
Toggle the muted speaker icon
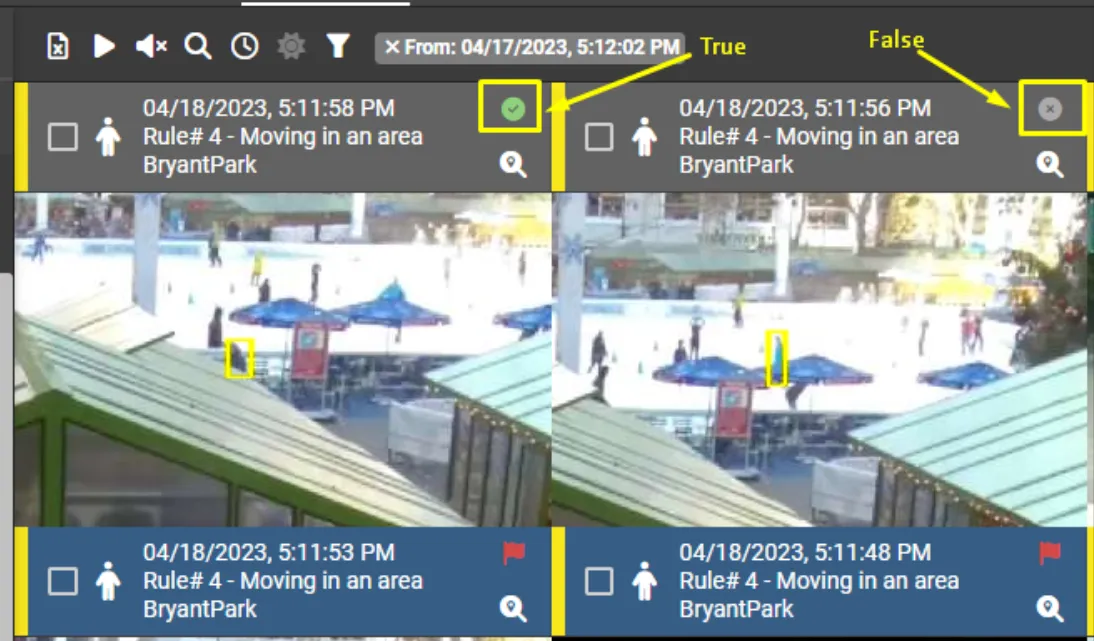(151, 47)
